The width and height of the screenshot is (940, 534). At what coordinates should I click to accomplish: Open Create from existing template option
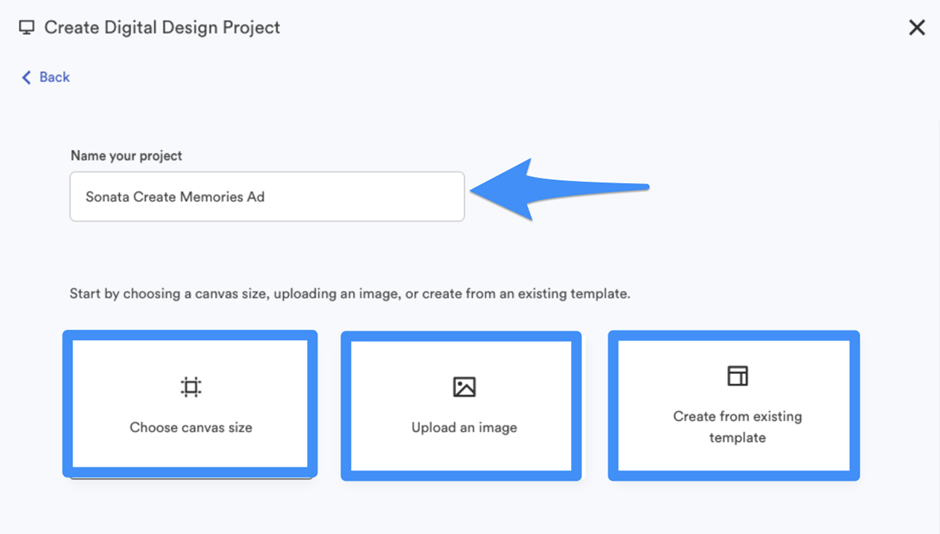pyautogui.click(x=734, y=406)
